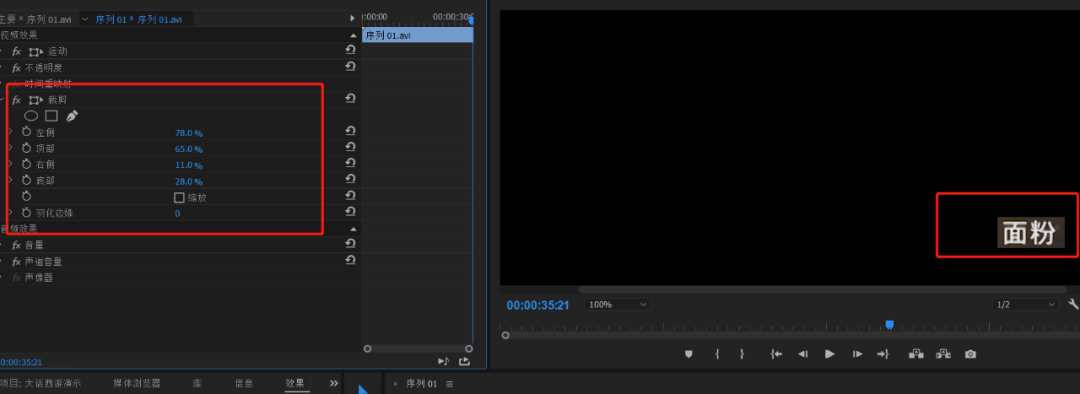Toggle the fx switch for 声道音量 effect
Screen dimensions: 1080x394
pos(17,262)
